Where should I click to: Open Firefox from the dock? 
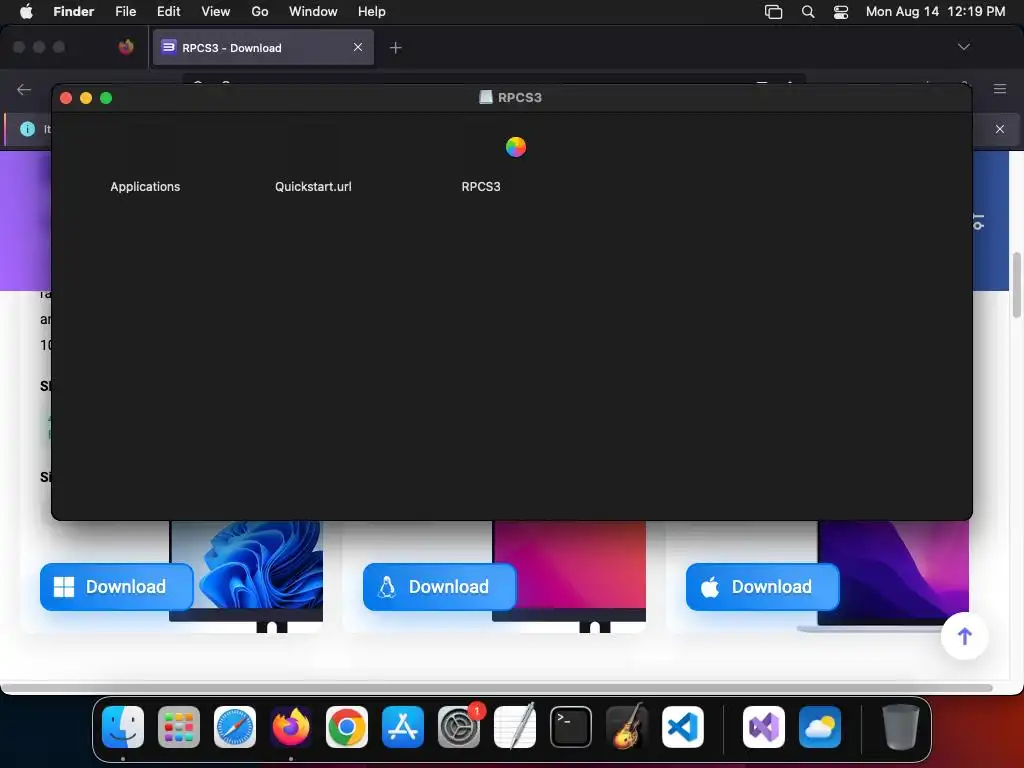[x=291, y=727]
